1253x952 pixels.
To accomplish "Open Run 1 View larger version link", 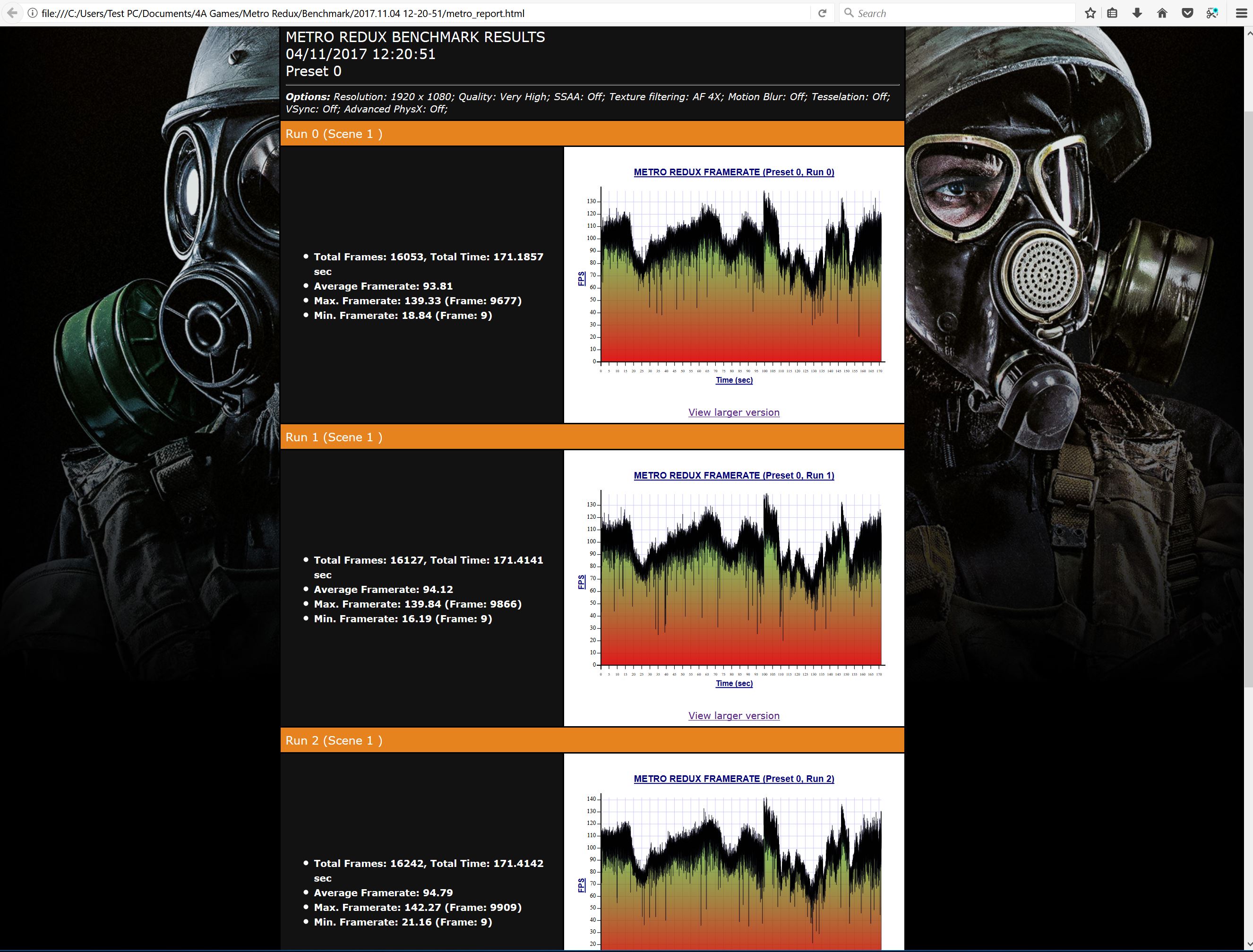I will pos(733,716).
